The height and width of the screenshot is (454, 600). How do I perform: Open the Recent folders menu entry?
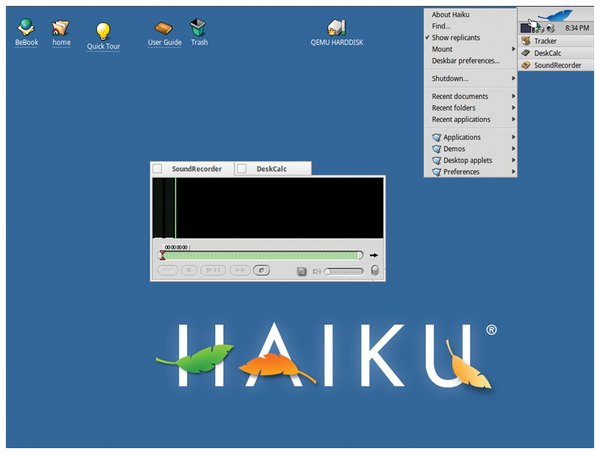coord(470,108)
